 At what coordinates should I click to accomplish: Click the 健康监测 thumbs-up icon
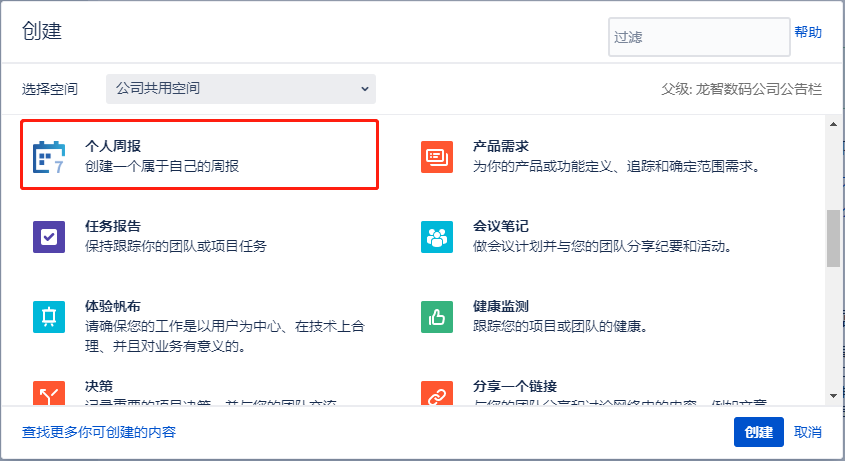(437, 317)
